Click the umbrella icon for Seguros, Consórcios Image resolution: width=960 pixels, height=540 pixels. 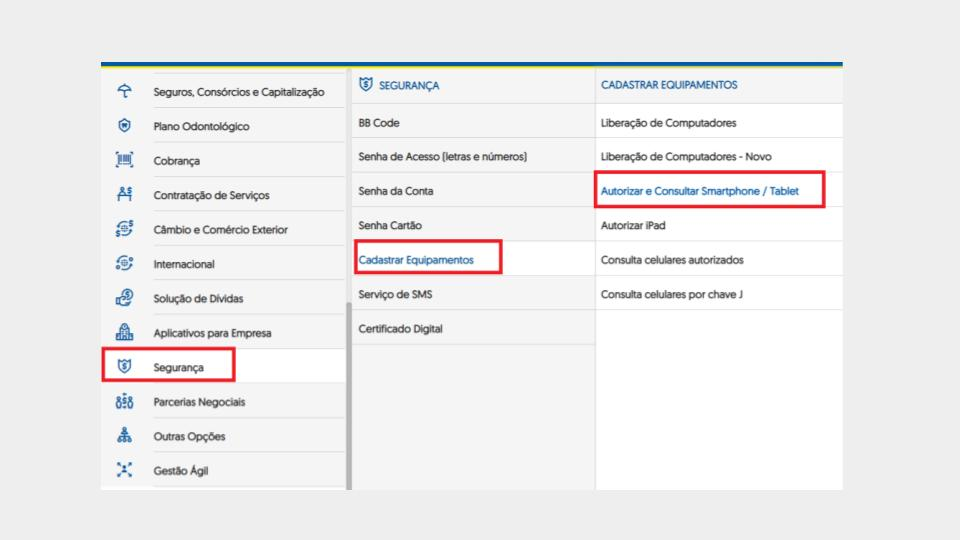point(124,91)
